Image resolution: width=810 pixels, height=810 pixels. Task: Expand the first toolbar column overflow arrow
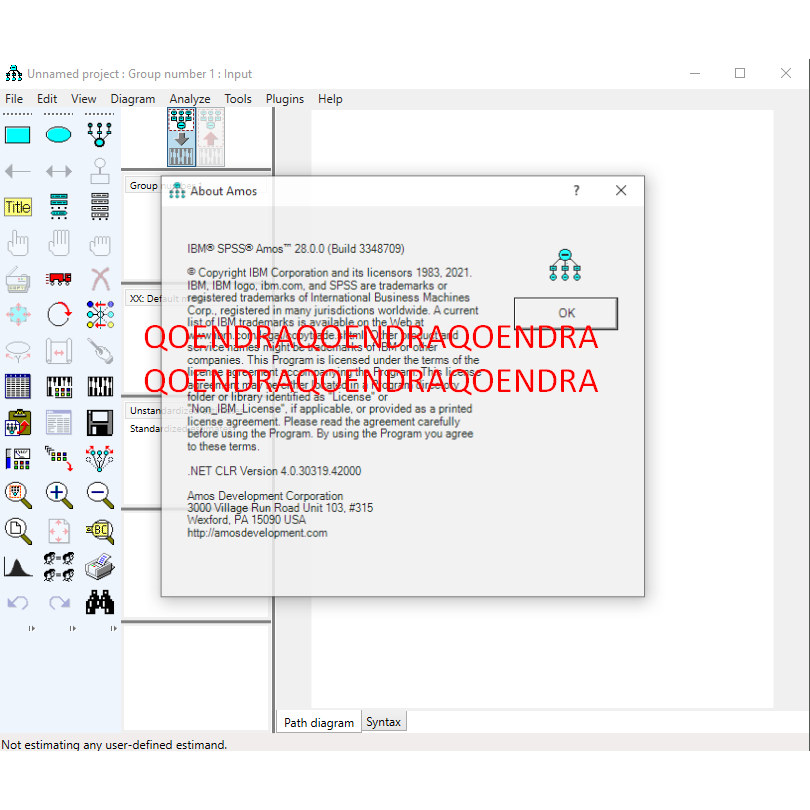pyautogui.click(x=30, y=629)
